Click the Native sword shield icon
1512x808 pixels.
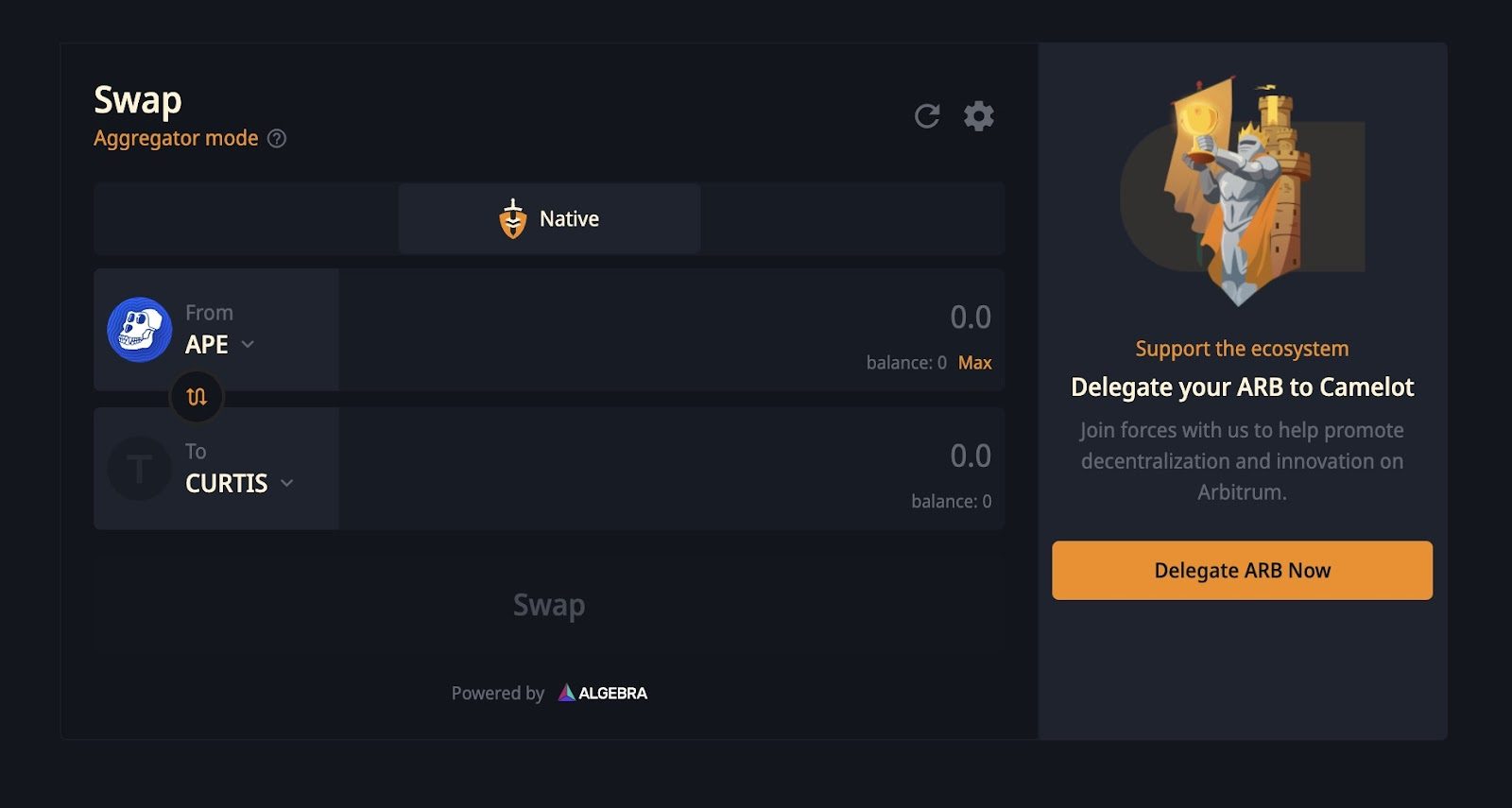513,218
